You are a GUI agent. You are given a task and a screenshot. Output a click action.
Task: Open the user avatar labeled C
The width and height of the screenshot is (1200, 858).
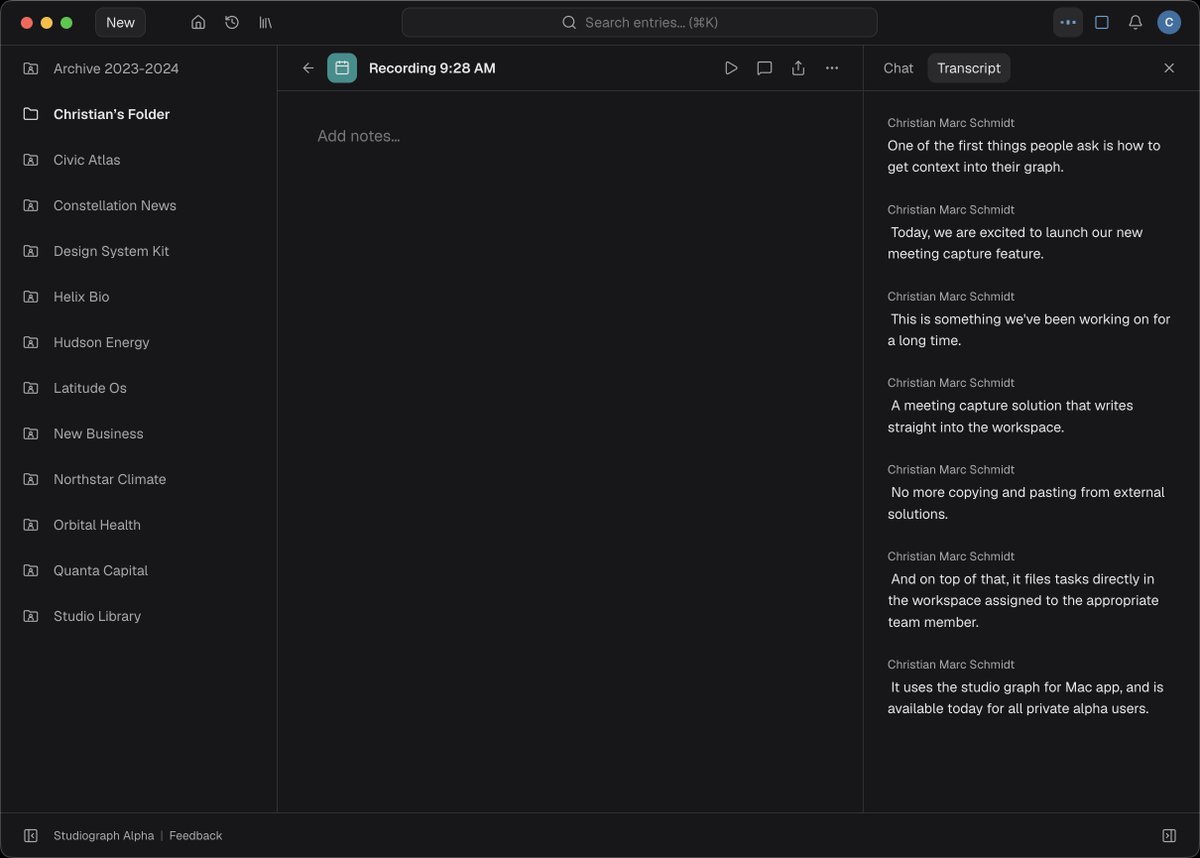(1169, 22)
